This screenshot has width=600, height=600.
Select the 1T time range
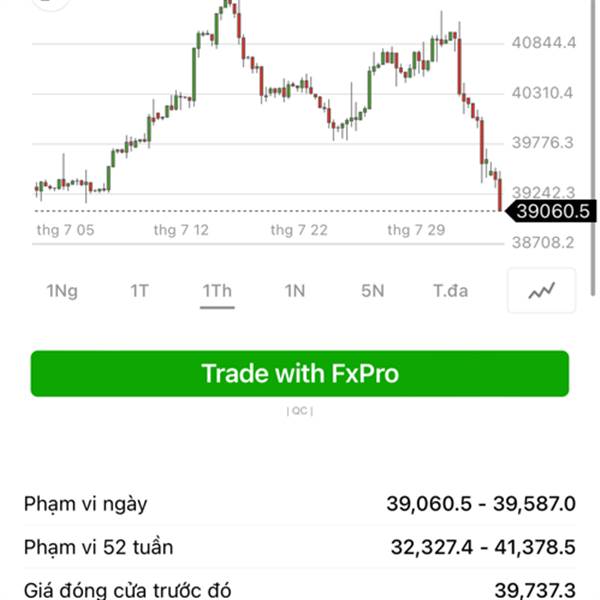[x=139, y=291]
